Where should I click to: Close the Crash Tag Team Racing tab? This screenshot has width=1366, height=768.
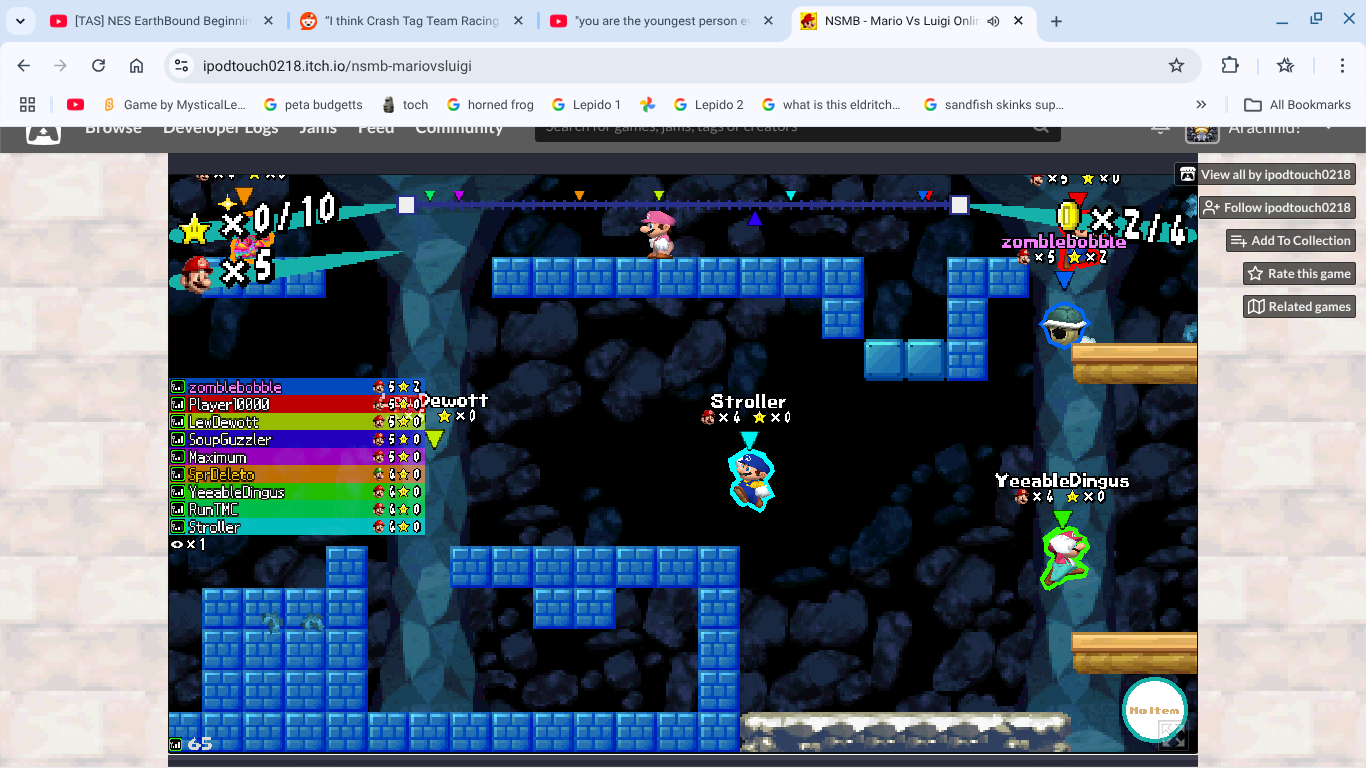[x=519, y=21]
